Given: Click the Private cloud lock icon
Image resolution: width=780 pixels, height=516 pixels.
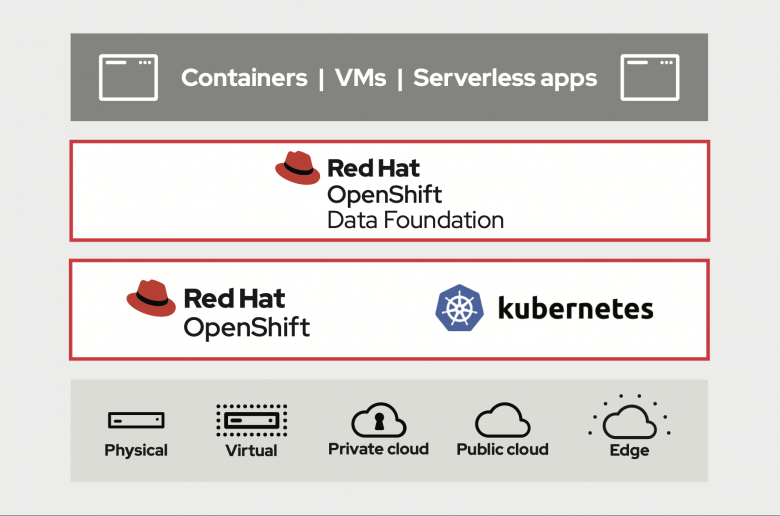Looking at the screenshot, I should tap(379, 419).
